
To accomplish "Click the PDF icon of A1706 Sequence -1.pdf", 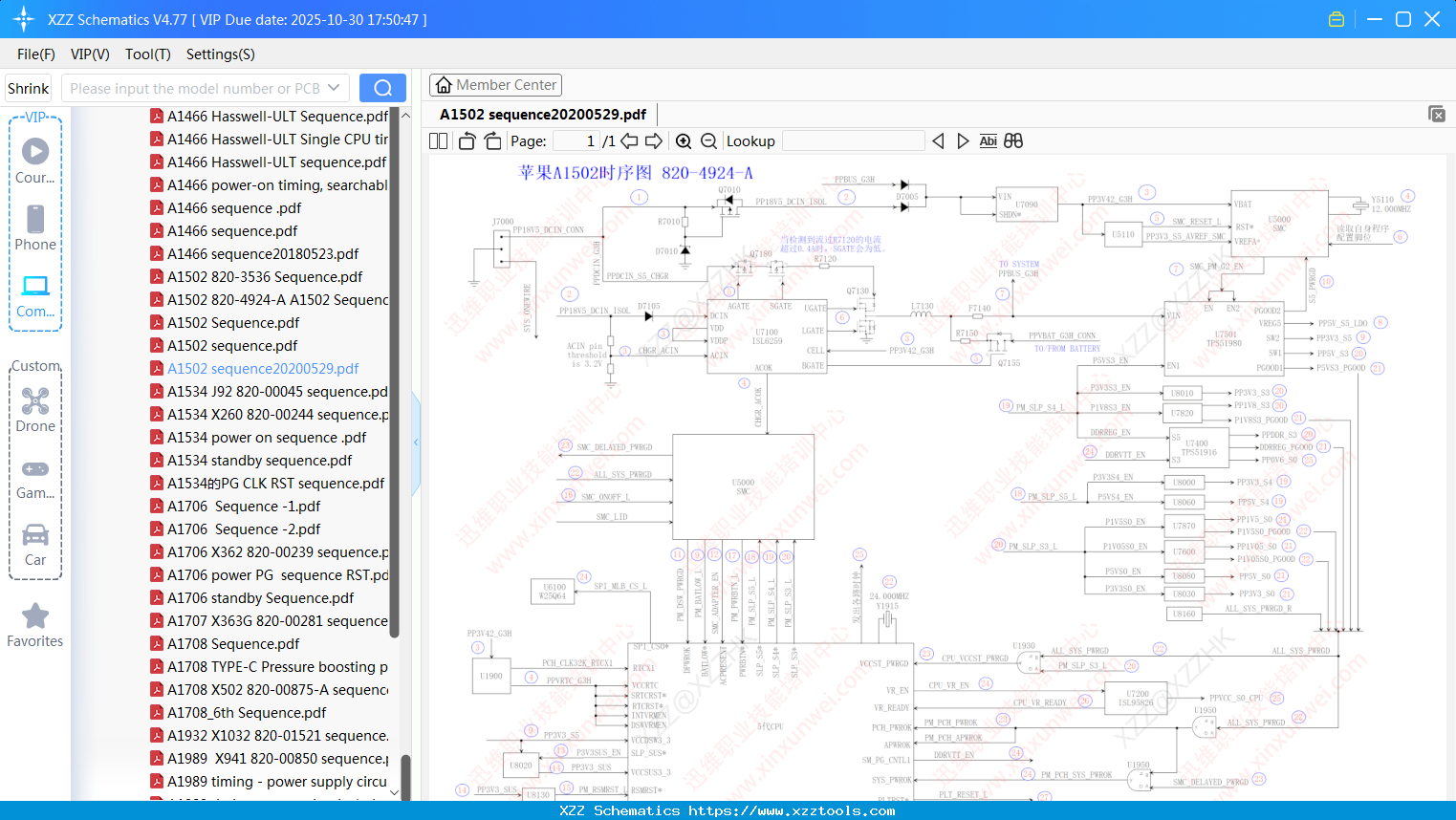I will click(x=157, y=506).
